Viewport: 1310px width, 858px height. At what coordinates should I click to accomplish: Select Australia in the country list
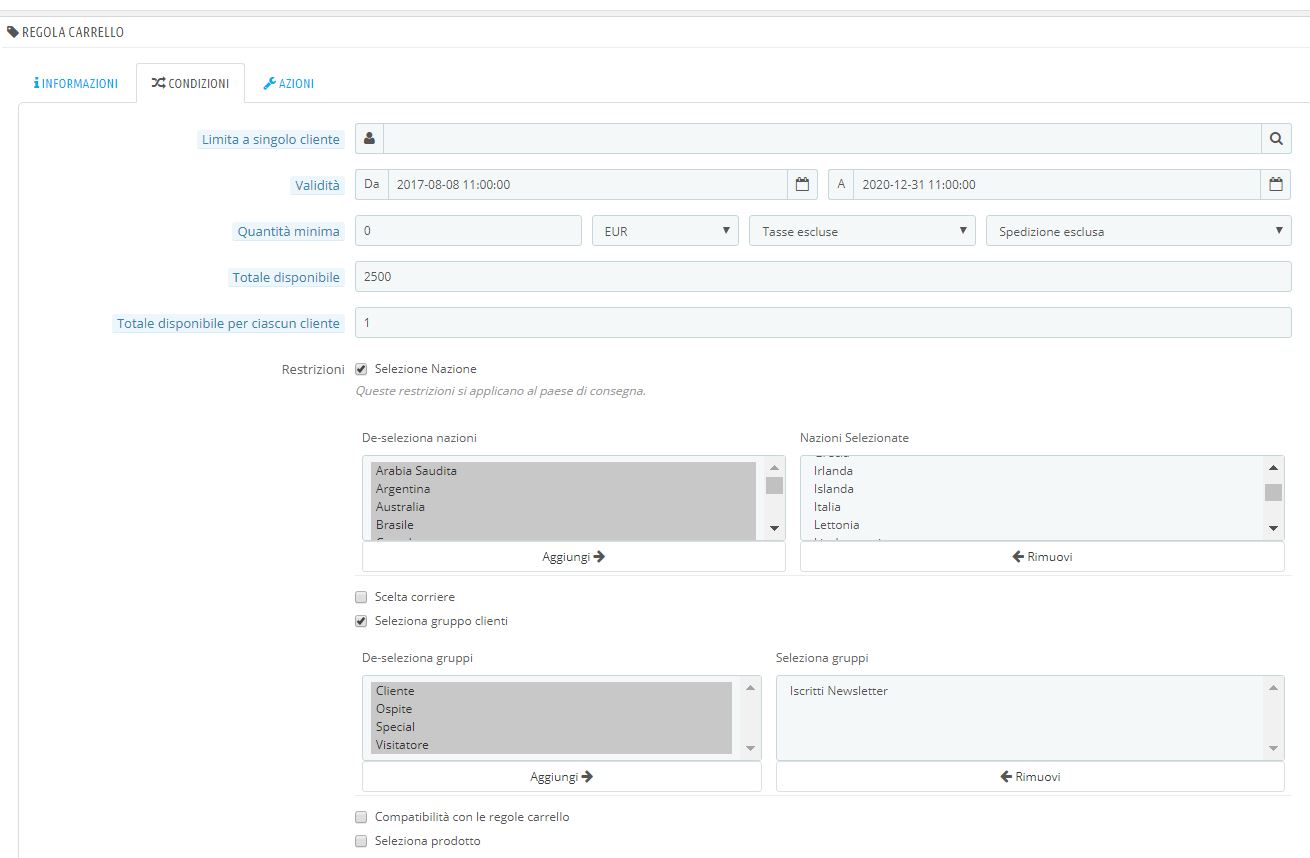563,507
